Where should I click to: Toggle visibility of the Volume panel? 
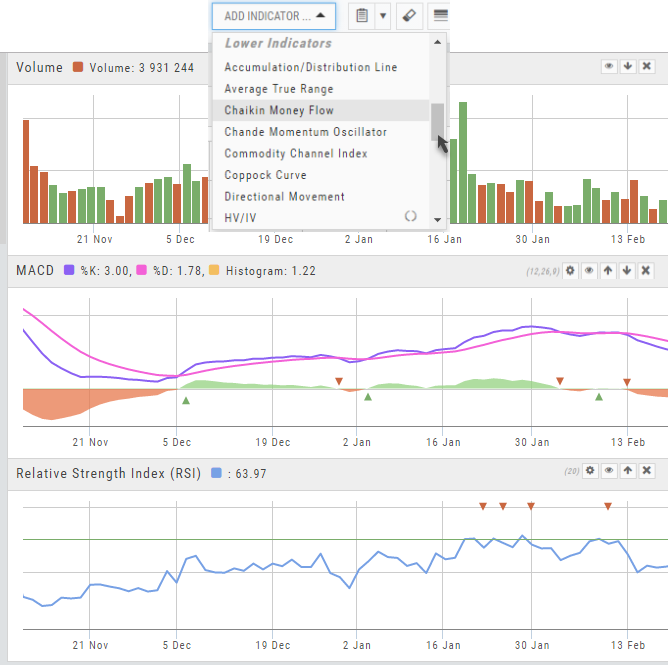pos(608,67)
